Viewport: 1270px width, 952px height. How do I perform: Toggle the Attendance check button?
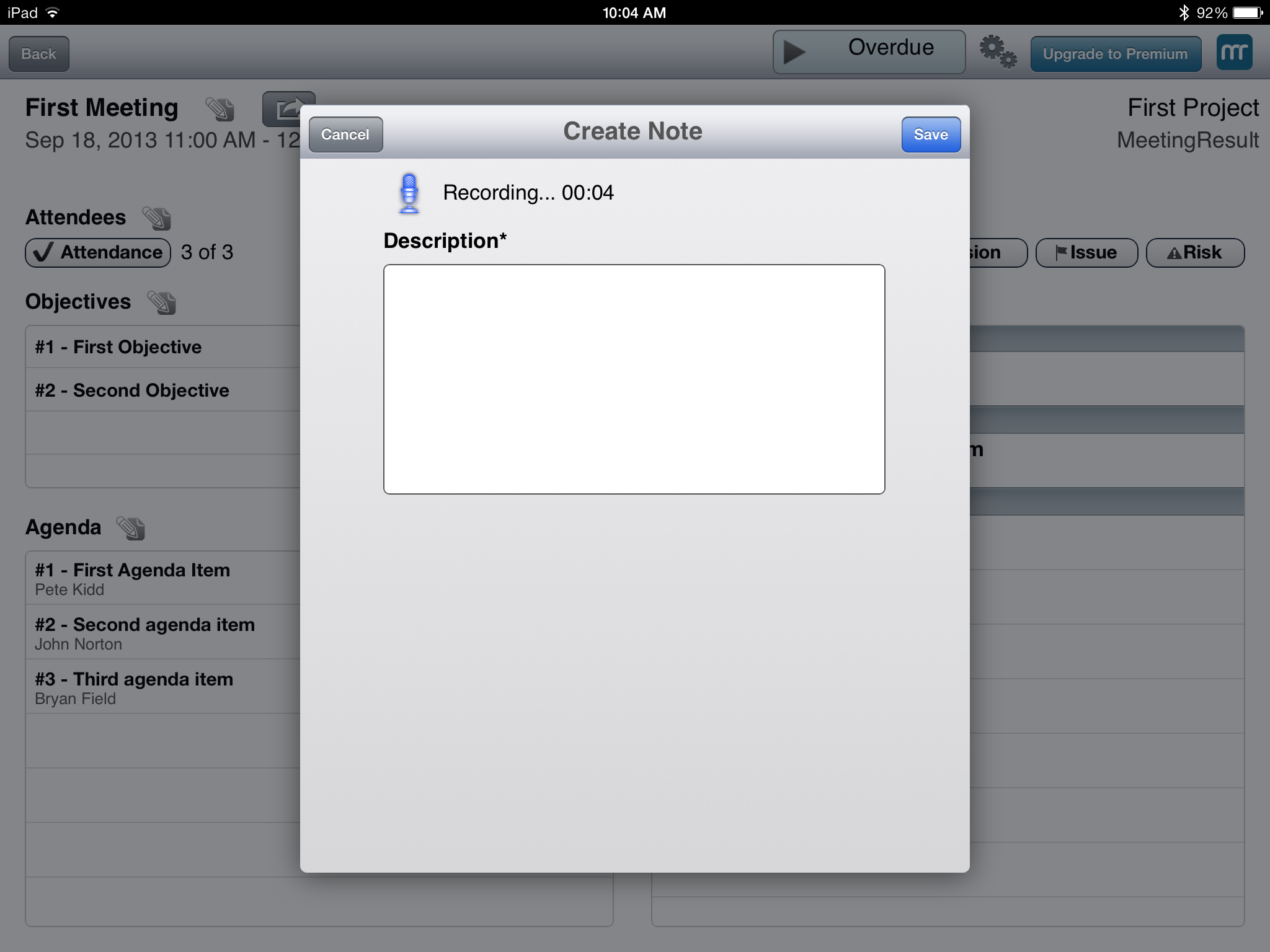(x=98, y=253)
